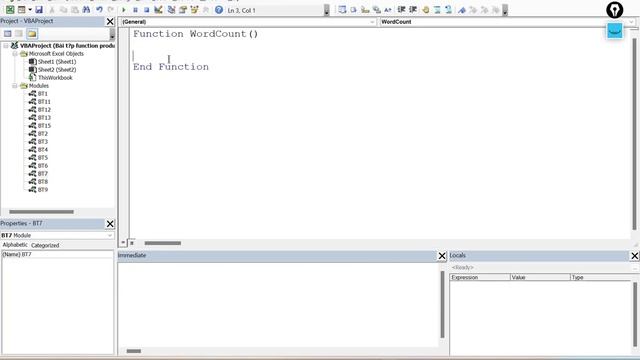Viewport: 640px width, 360px height.
Task: Switch to the Alphabetic tab
Action: (15, 245)
